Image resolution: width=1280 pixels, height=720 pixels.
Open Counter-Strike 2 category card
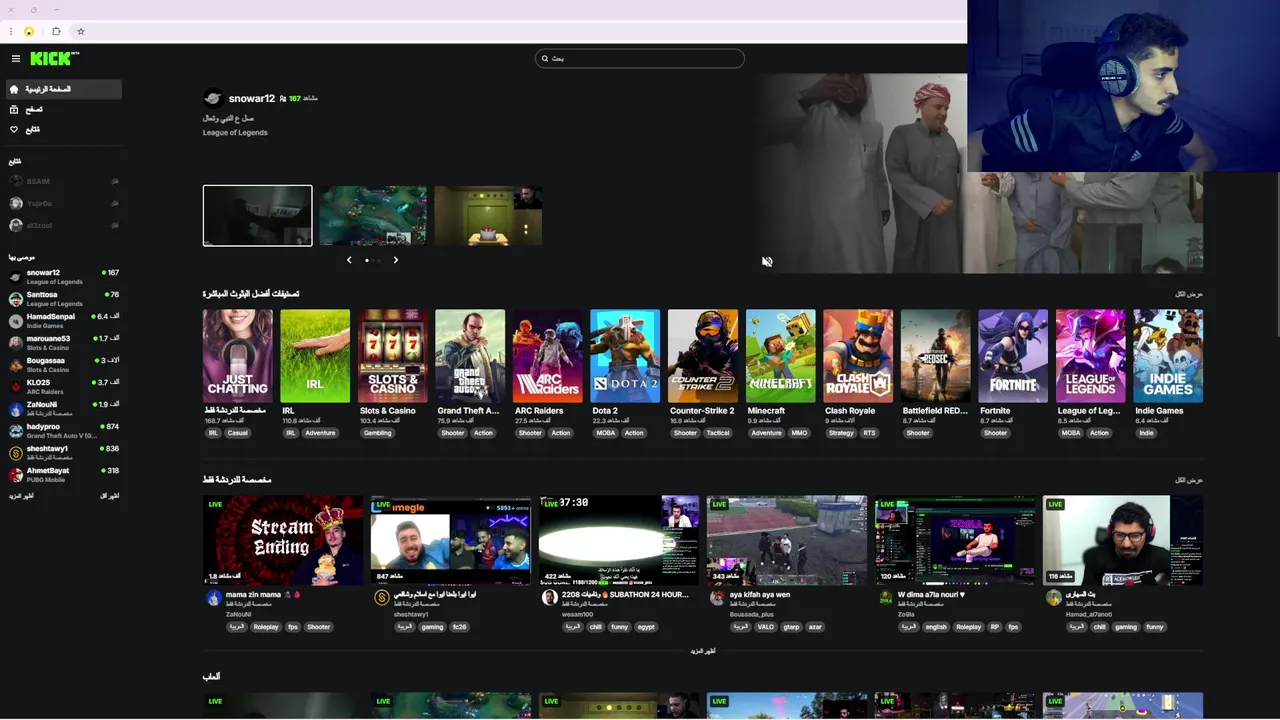tap(703, 356)
